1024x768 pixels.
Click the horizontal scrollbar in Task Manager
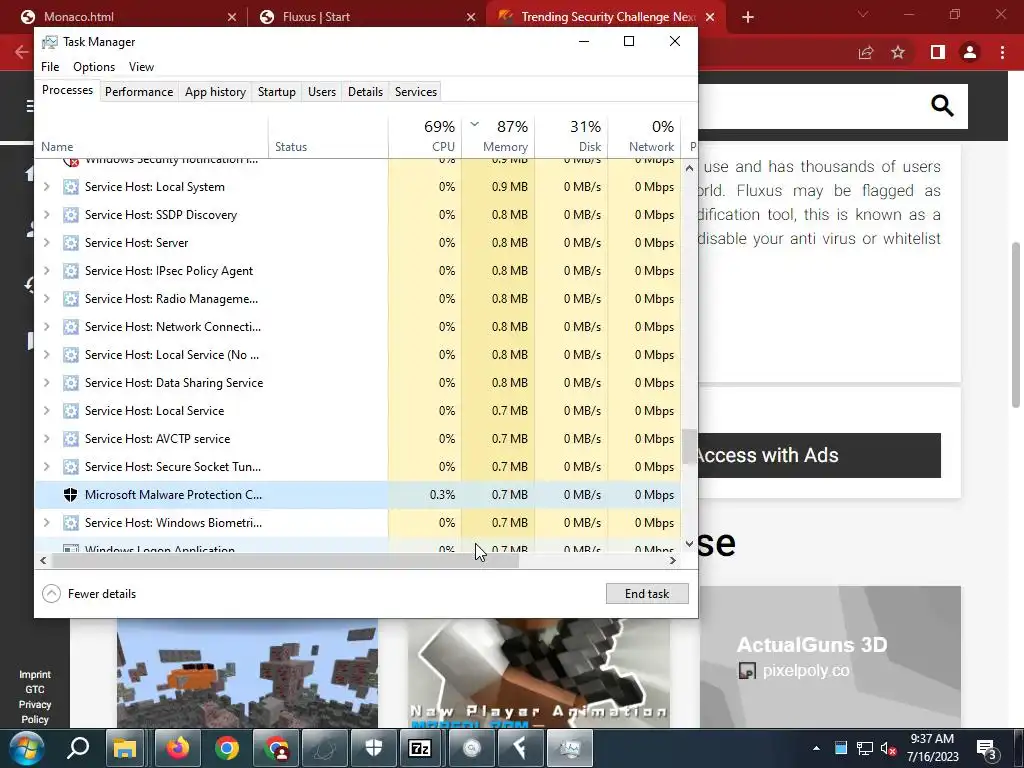(x=285, y=560)
